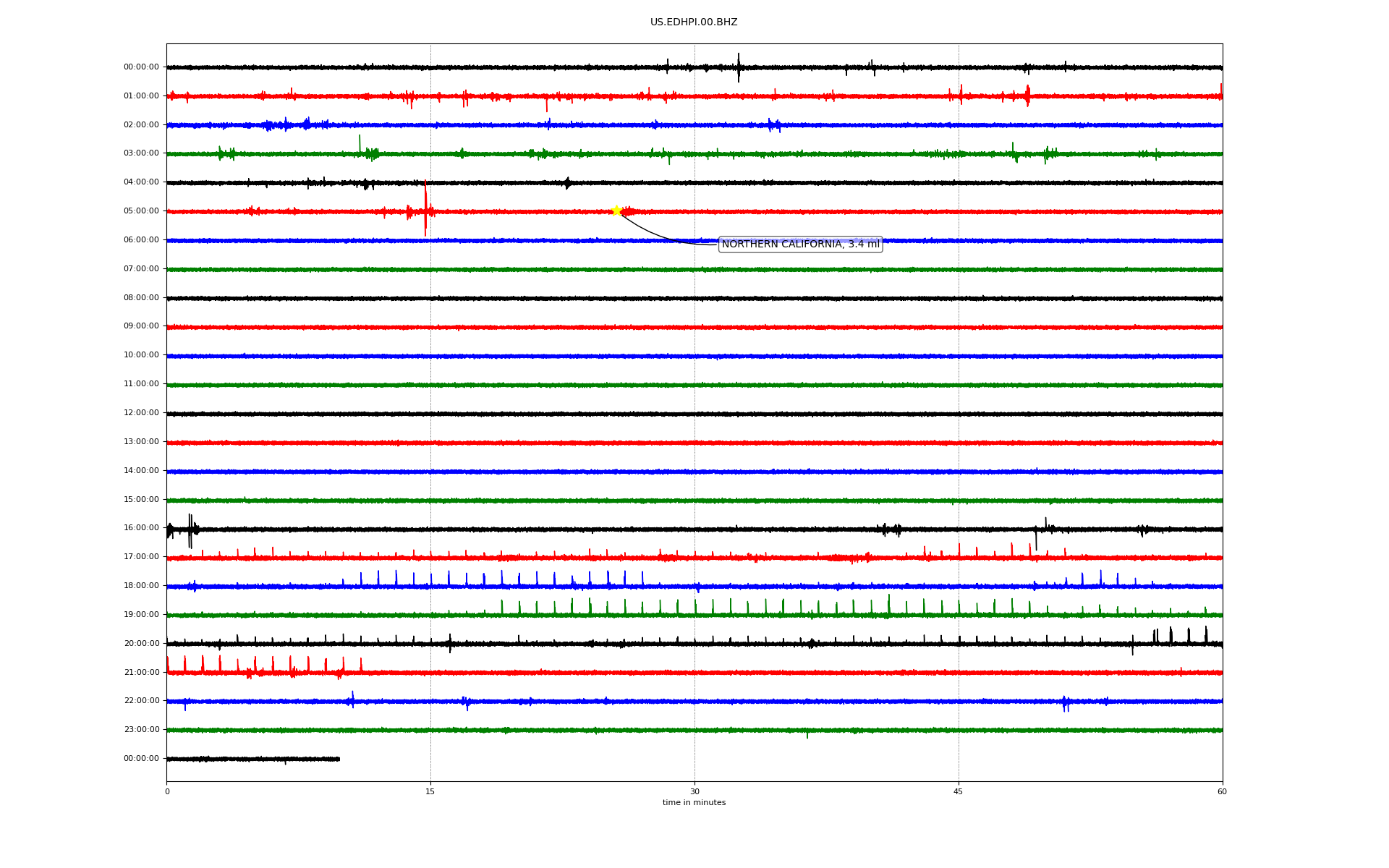1389x868 pixels.
Task: Click the 05:00:00 row time label
Action: coord(141,211)
